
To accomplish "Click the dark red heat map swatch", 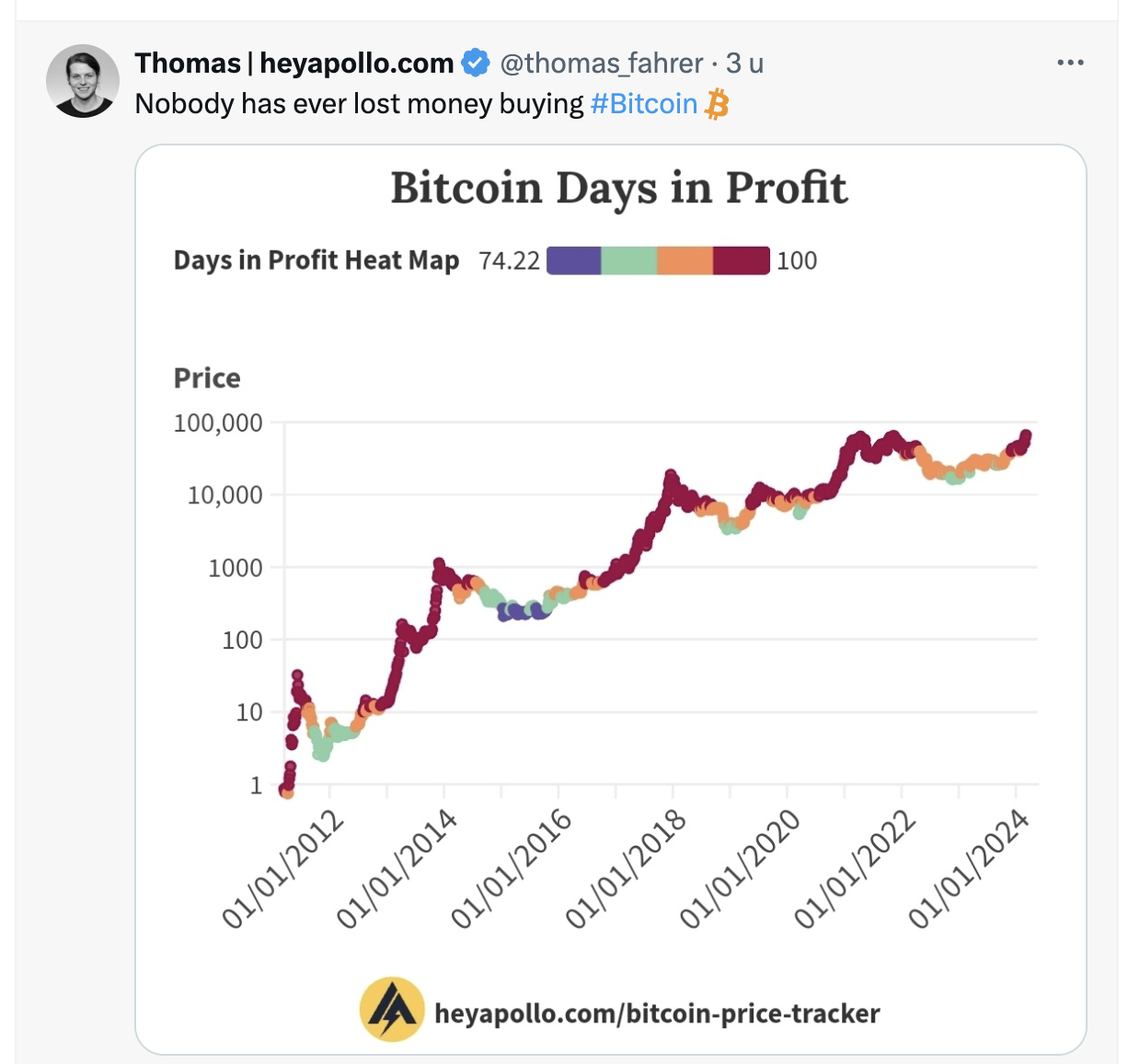I will coord(742,260).
